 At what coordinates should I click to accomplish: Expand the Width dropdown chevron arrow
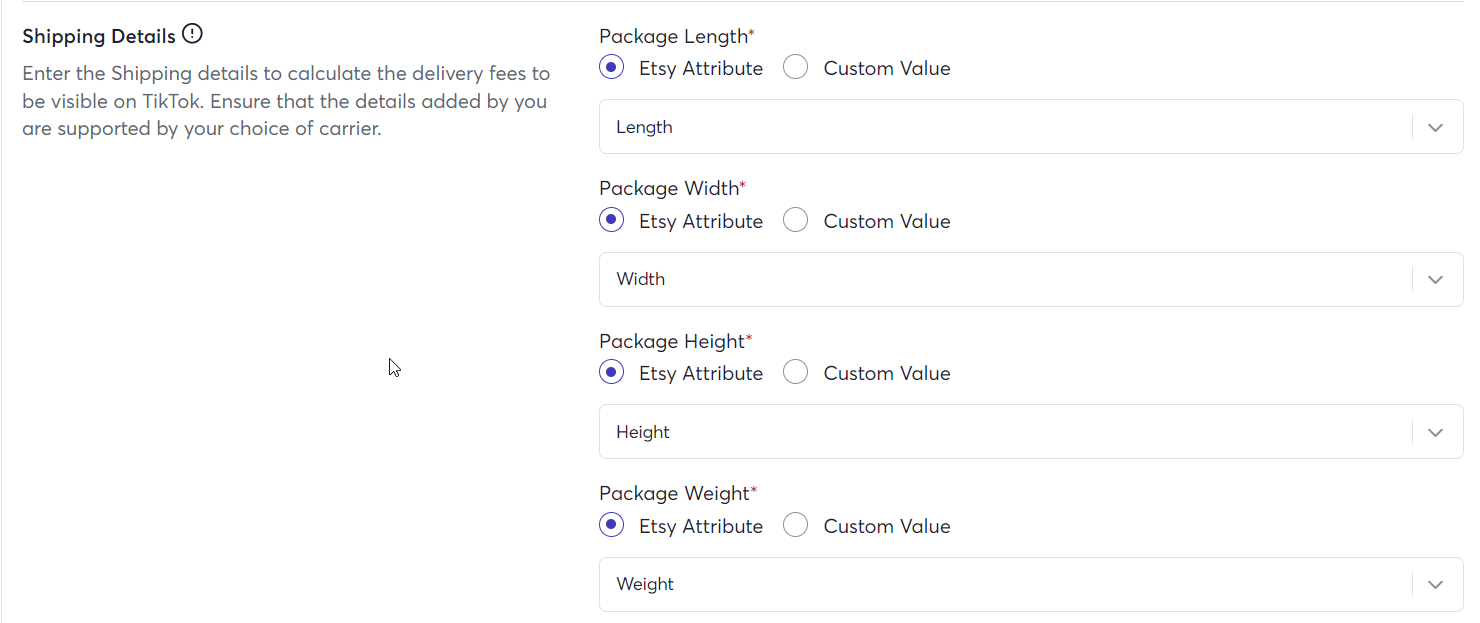(1436, 280)
